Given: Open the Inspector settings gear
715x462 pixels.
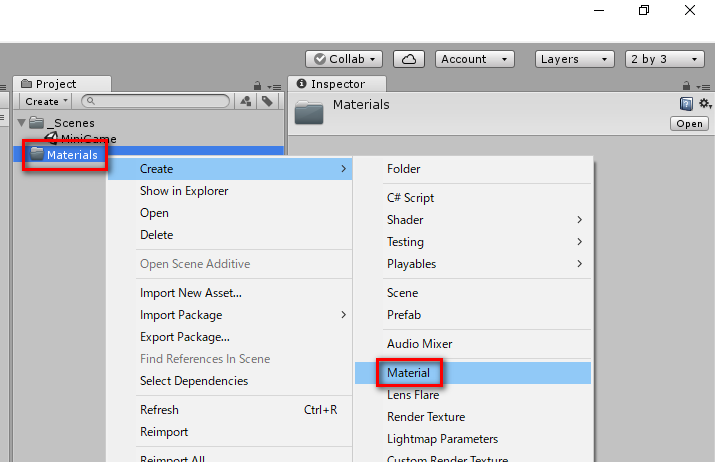Looking at the screenshot, I should tap(705, 104).
